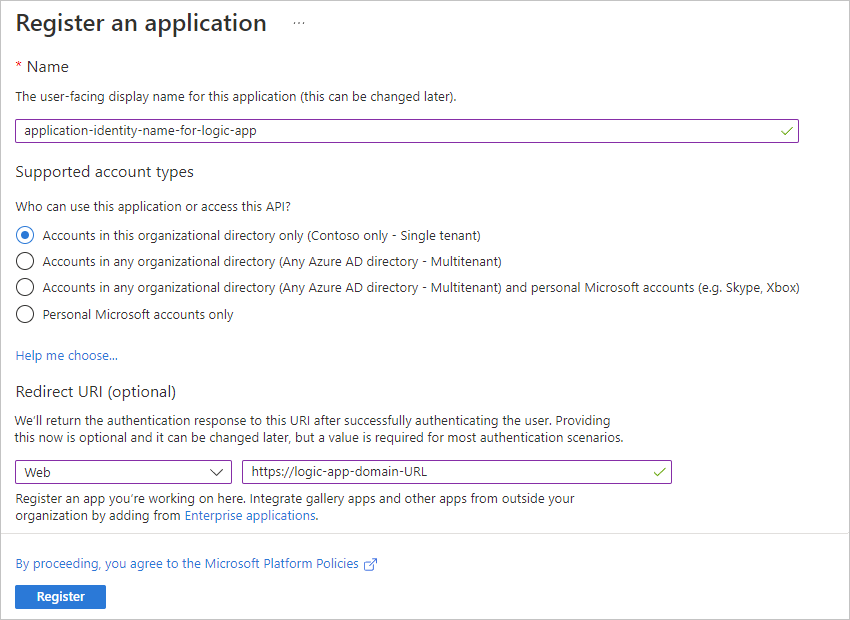850x620 pixels.
Task: Select single tenant Contoso only account option
Action: [26, 236]
